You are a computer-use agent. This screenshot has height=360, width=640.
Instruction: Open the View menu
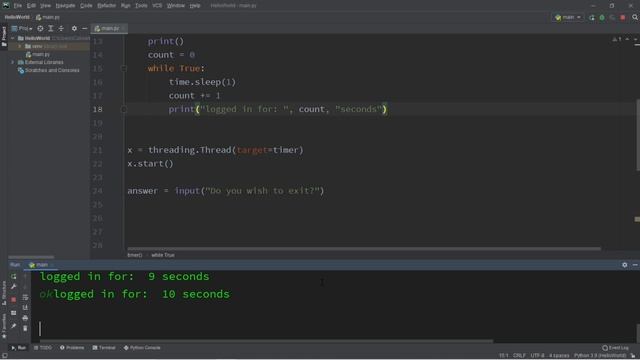(45, 6)
